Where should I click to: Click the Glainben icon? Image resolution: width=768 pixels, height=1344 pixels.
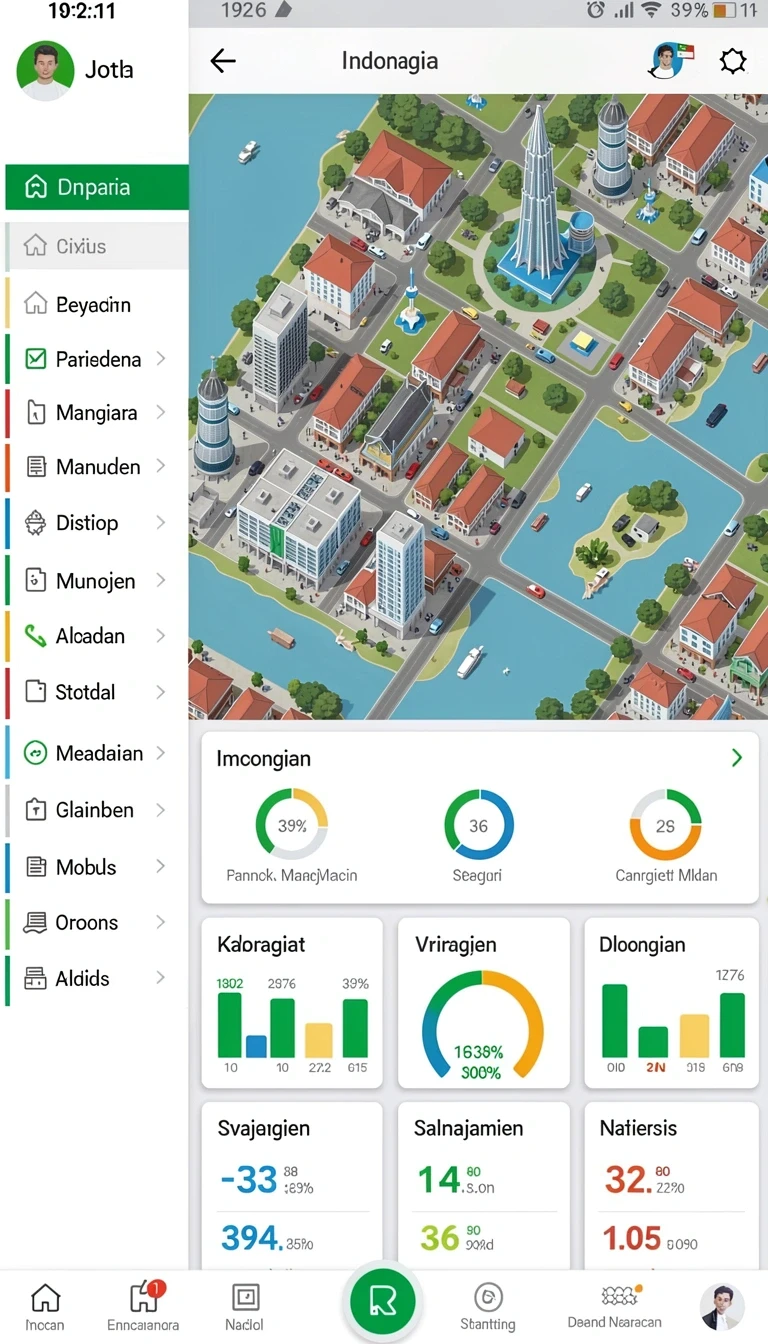point(36,810)
